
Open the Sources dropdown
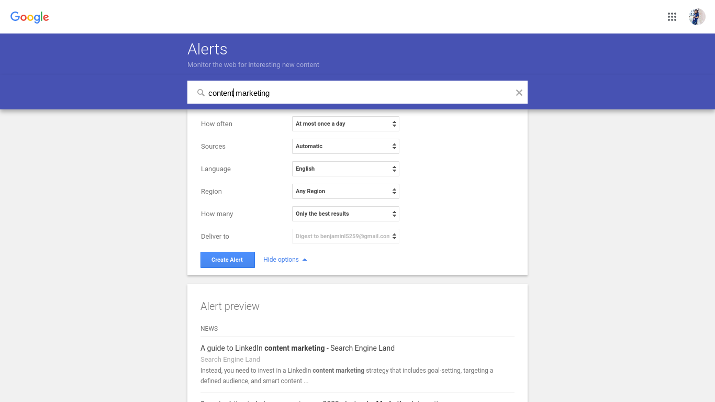click(346, 146)
